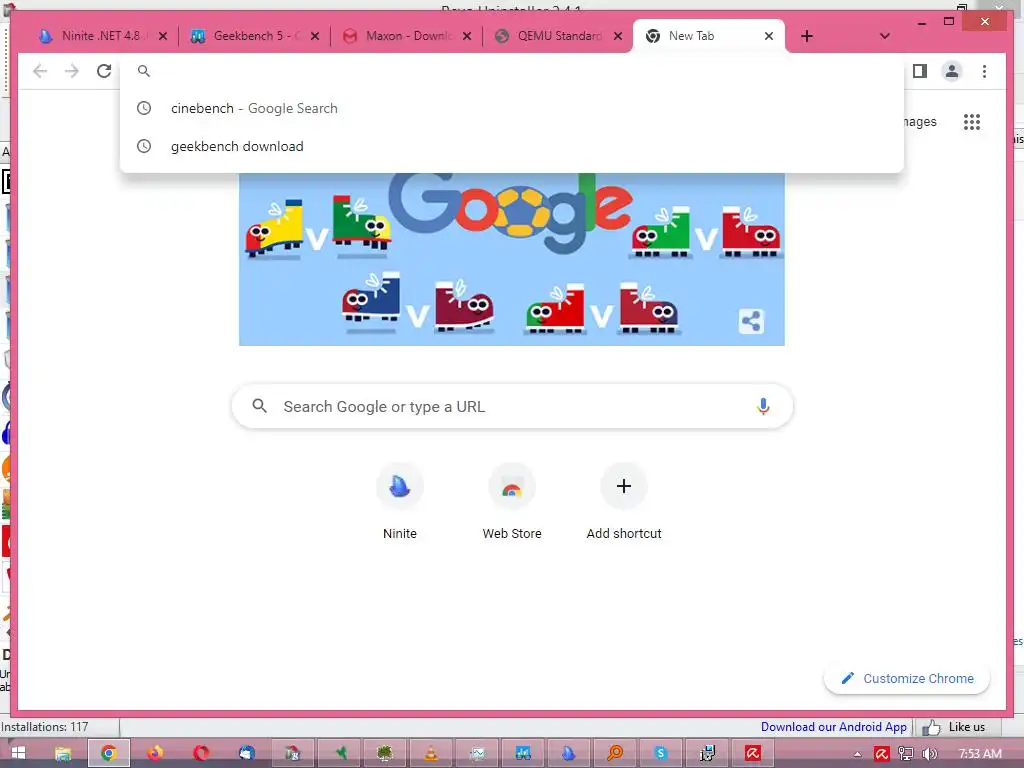
Task: Click the forward navigation arrow
Action: tap(72, 71)
